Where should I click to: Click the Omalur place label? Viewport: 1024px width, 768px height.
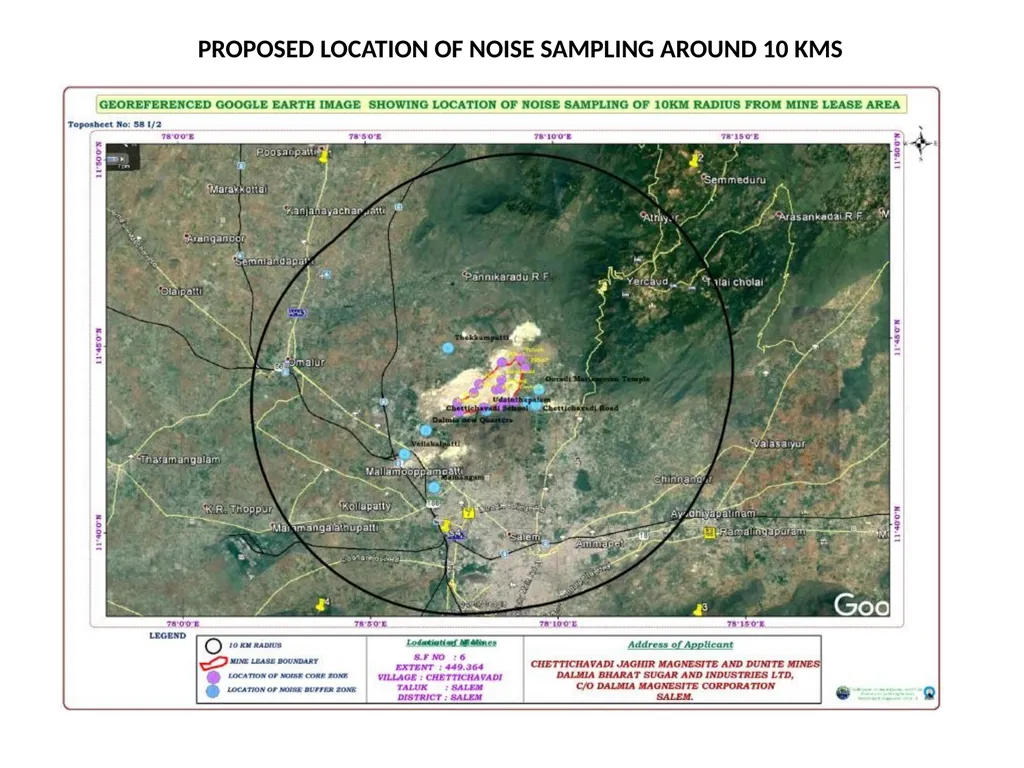tap(306, 362)
